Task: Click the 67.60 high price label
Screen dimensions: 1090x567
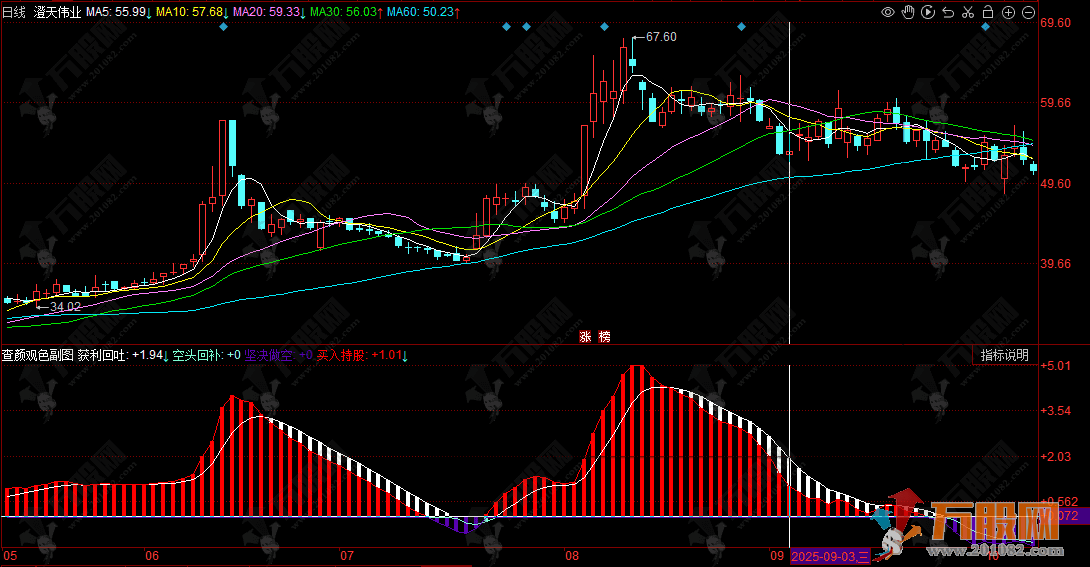Action: [x=660, y=37]
